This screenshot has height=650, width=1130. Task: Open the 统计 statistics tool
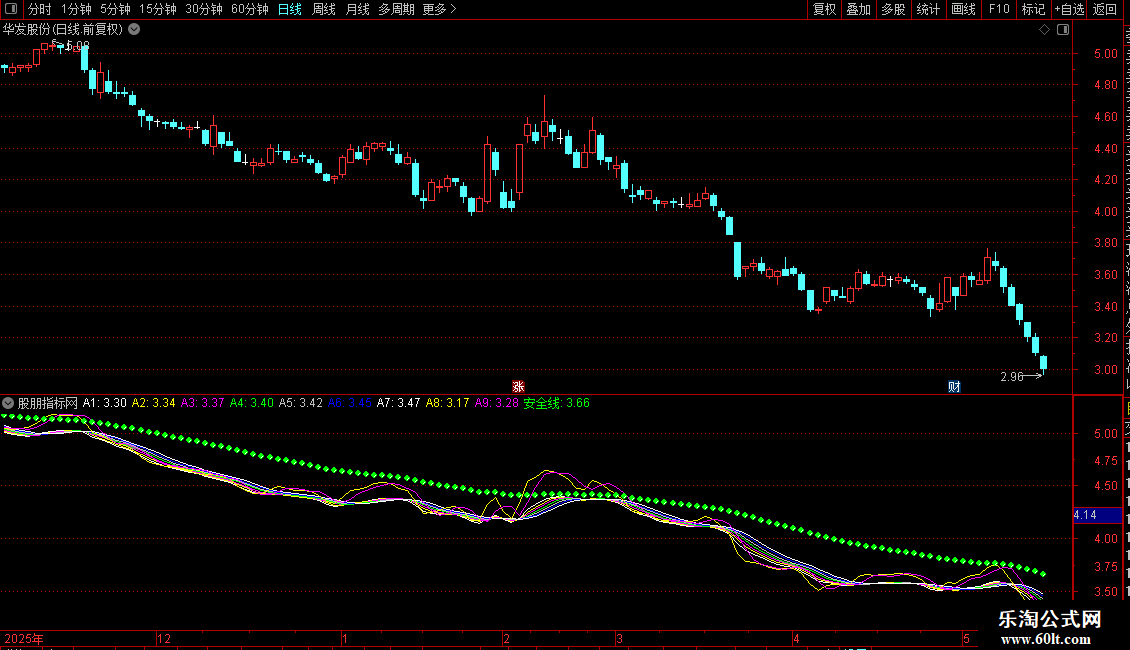point(927,9)
